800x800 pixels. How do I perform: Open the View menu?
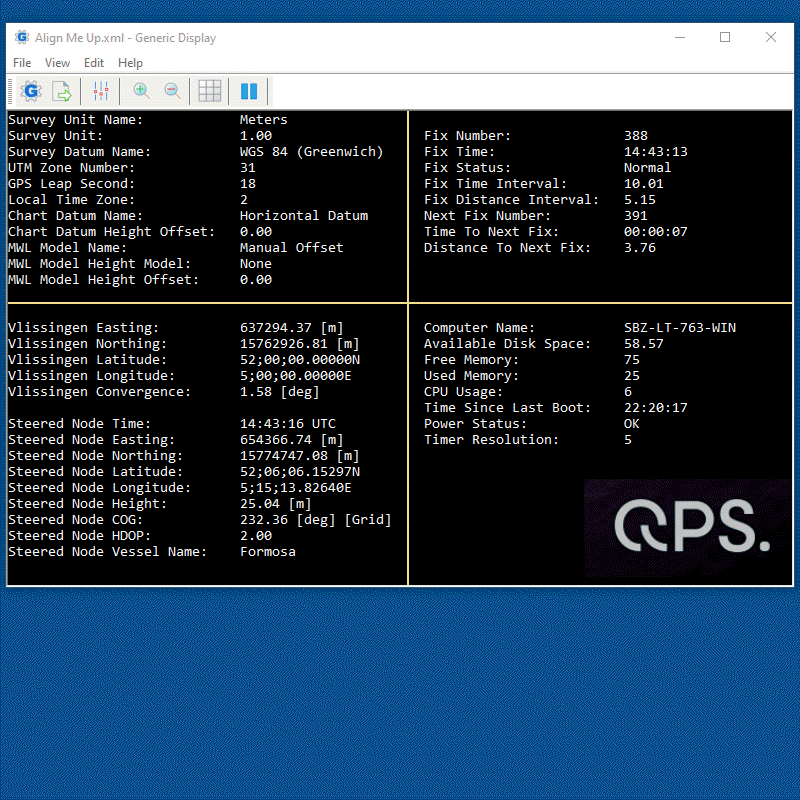57,62
